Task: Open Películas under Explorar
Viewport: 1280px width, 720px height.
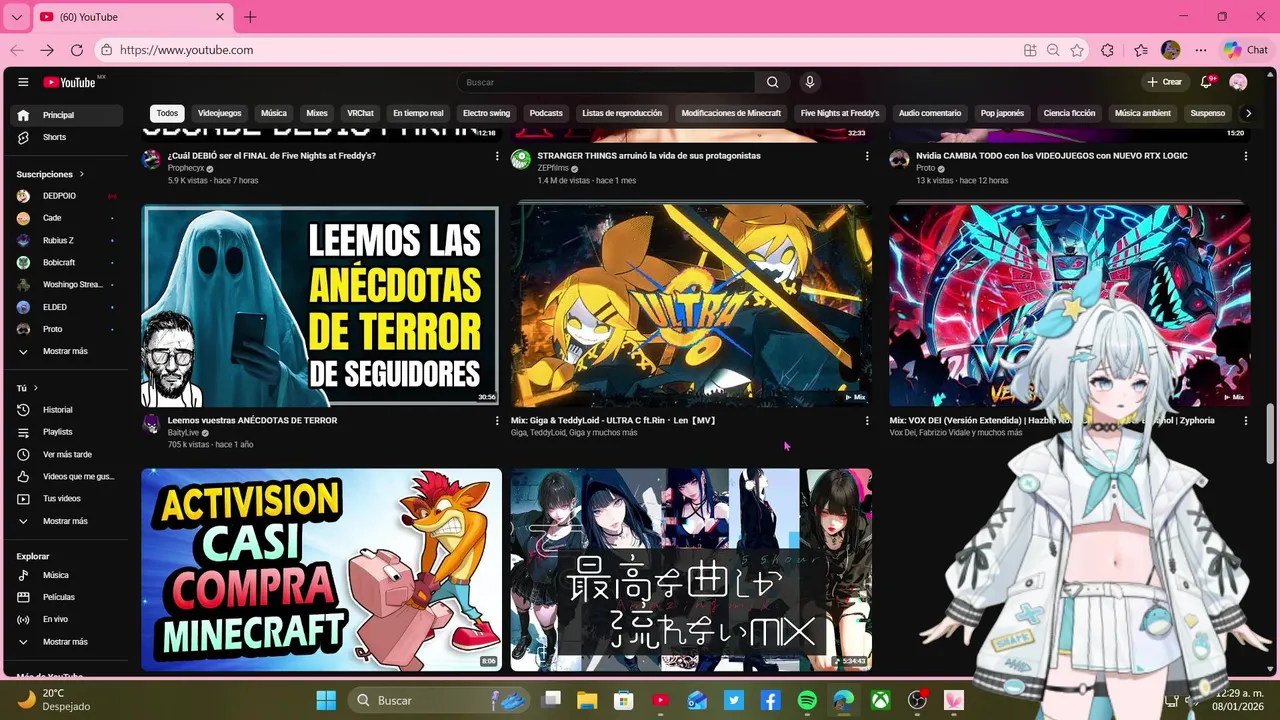Action: point(67,597)
